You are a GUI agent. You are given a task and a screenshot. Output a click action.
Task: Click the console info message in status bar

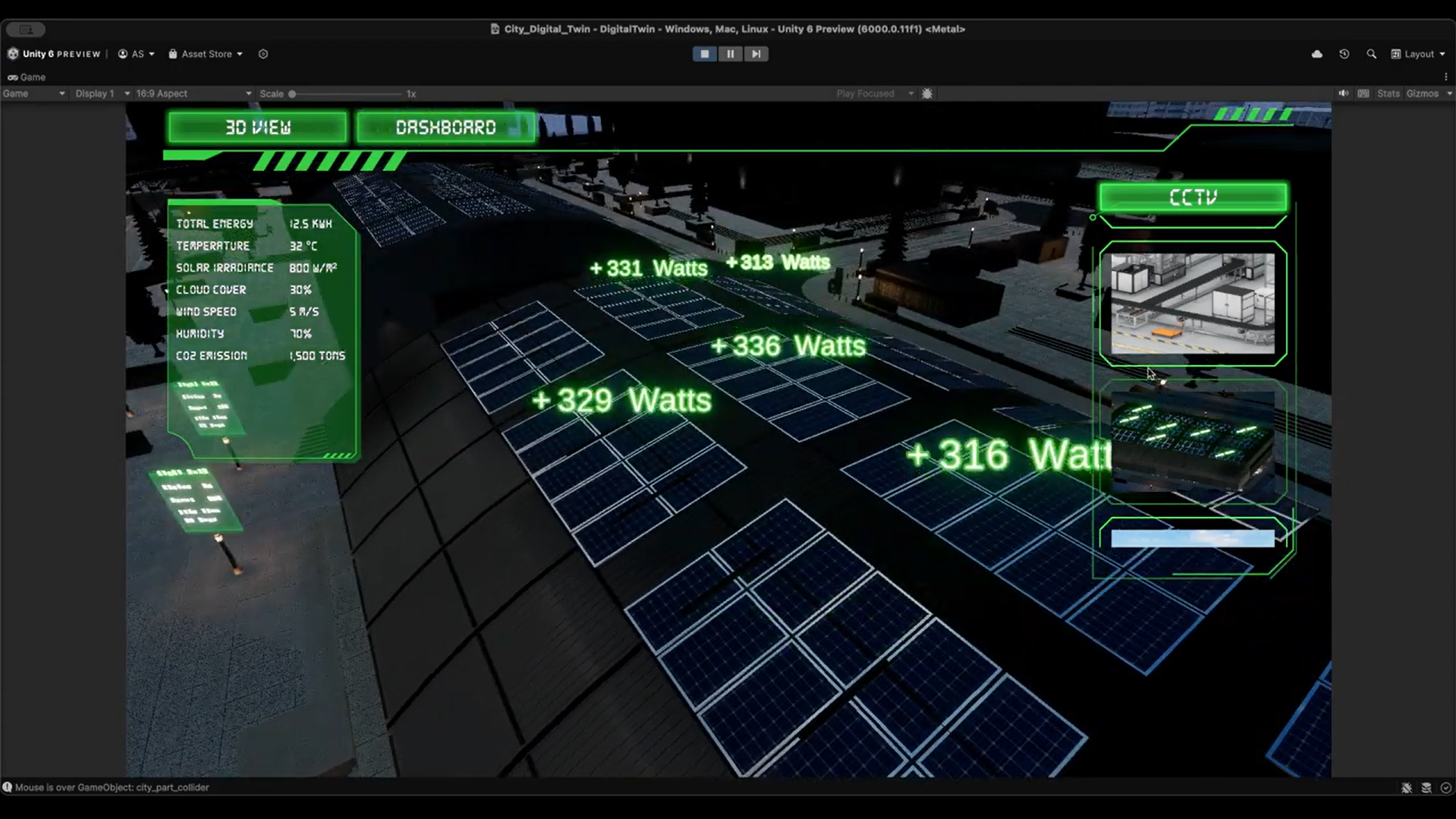click(106, 787)
